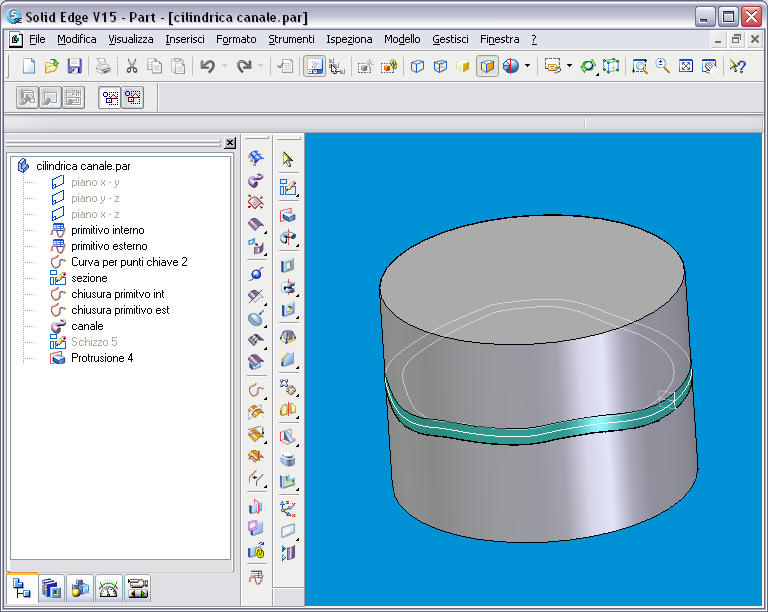Select 'primitivo esterno' in the feature tree
The width and height of the screenshot is (768, 612).
109,246
